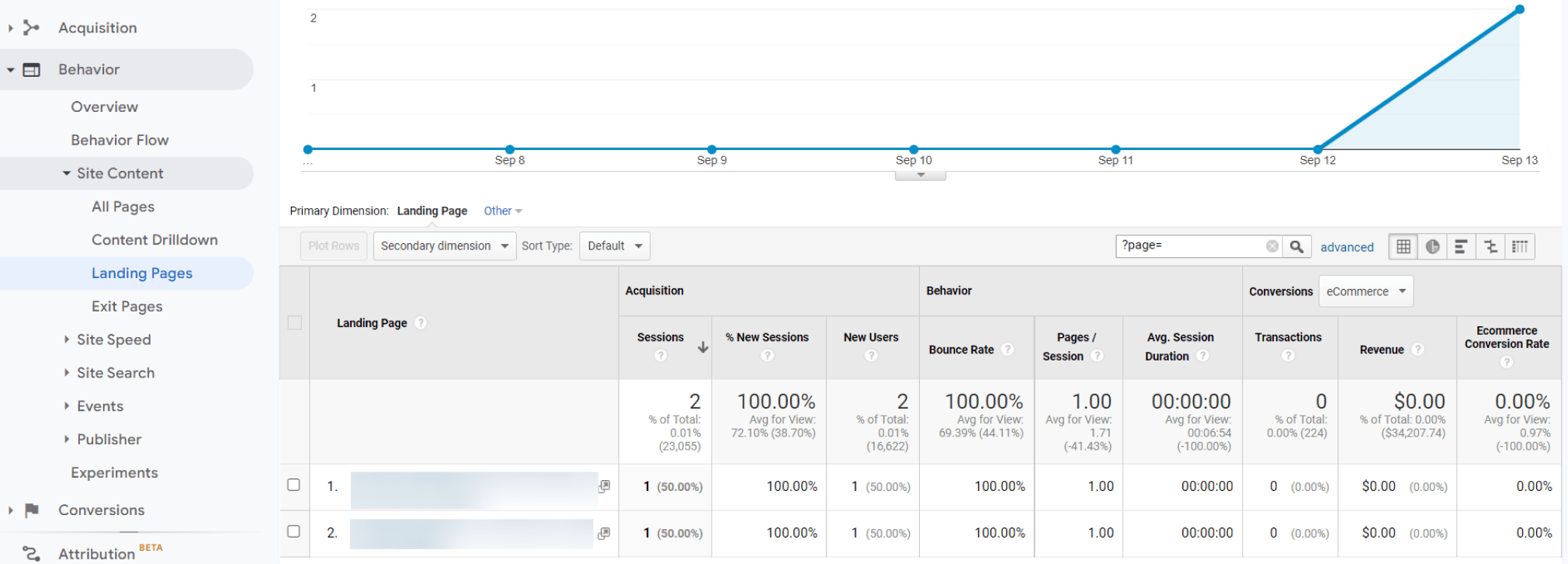The height and width of the screenshot is (564, 1568).
Task: Collapse the Site Content submenu
Action: (x=67, y=173)
